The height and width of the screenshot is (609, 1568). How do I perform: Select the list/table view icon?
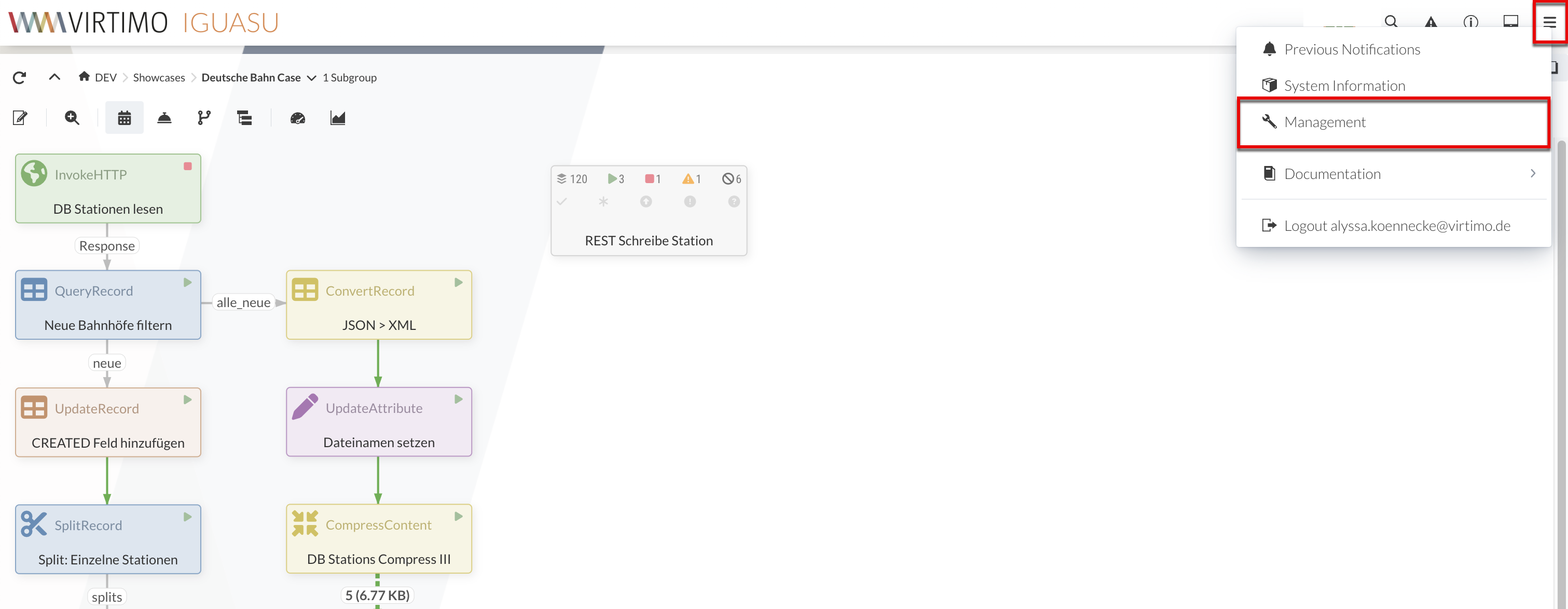(x=244, y=117)
